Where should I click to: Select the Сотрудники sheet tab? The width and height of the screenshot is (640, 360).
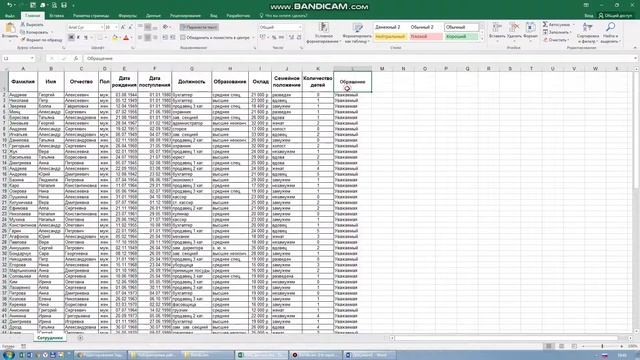[50, 338]
